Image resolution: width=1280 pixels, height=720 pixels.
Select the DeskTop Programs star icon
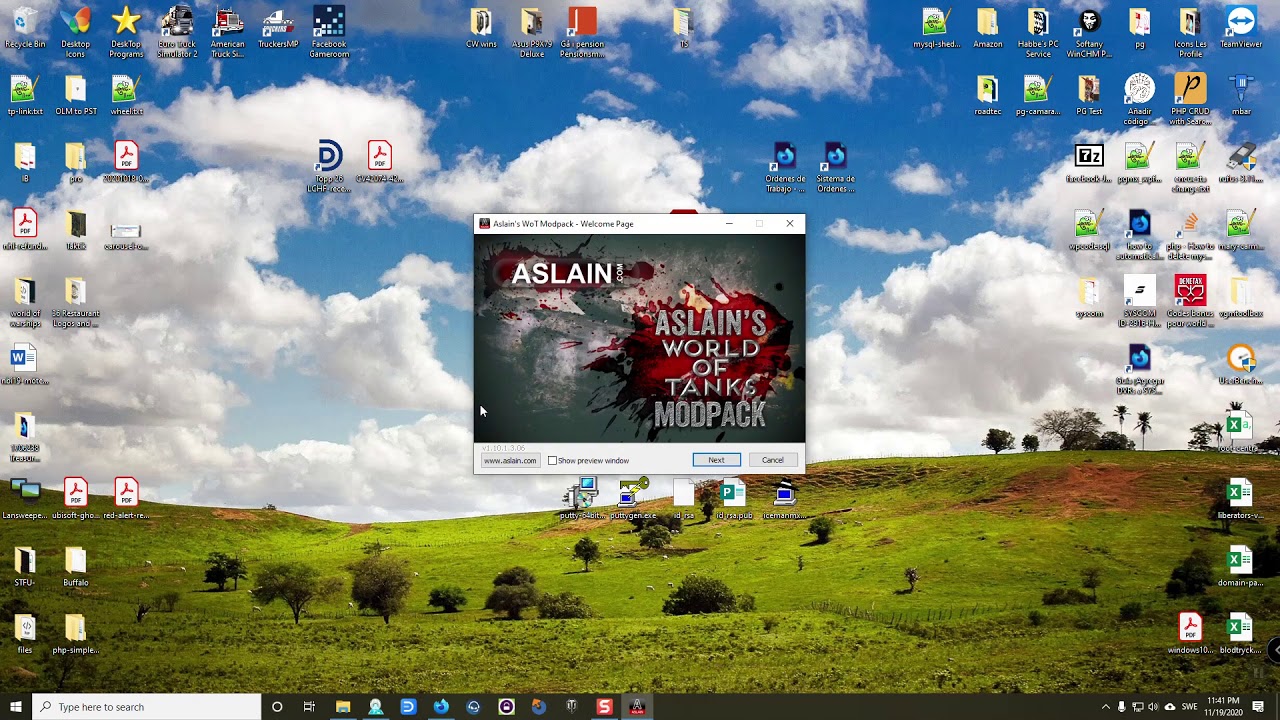tap(126, 32)
